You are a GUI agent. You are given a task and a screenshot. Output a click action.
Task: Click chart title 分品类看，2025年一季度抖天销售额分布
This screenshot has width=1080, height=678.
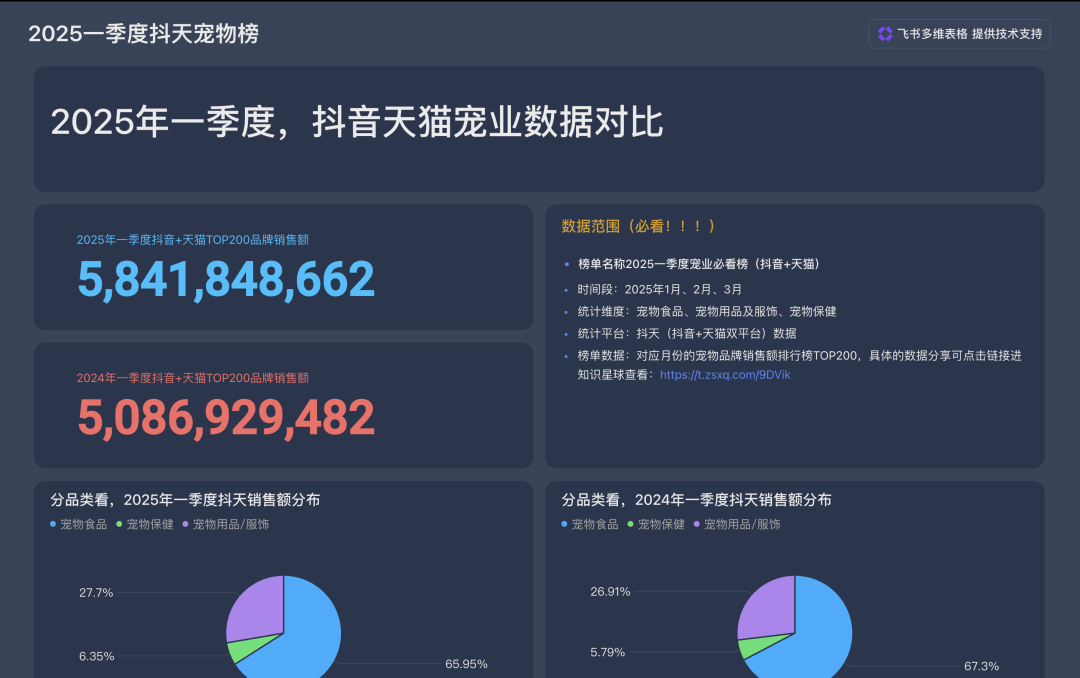pos(185,500)
